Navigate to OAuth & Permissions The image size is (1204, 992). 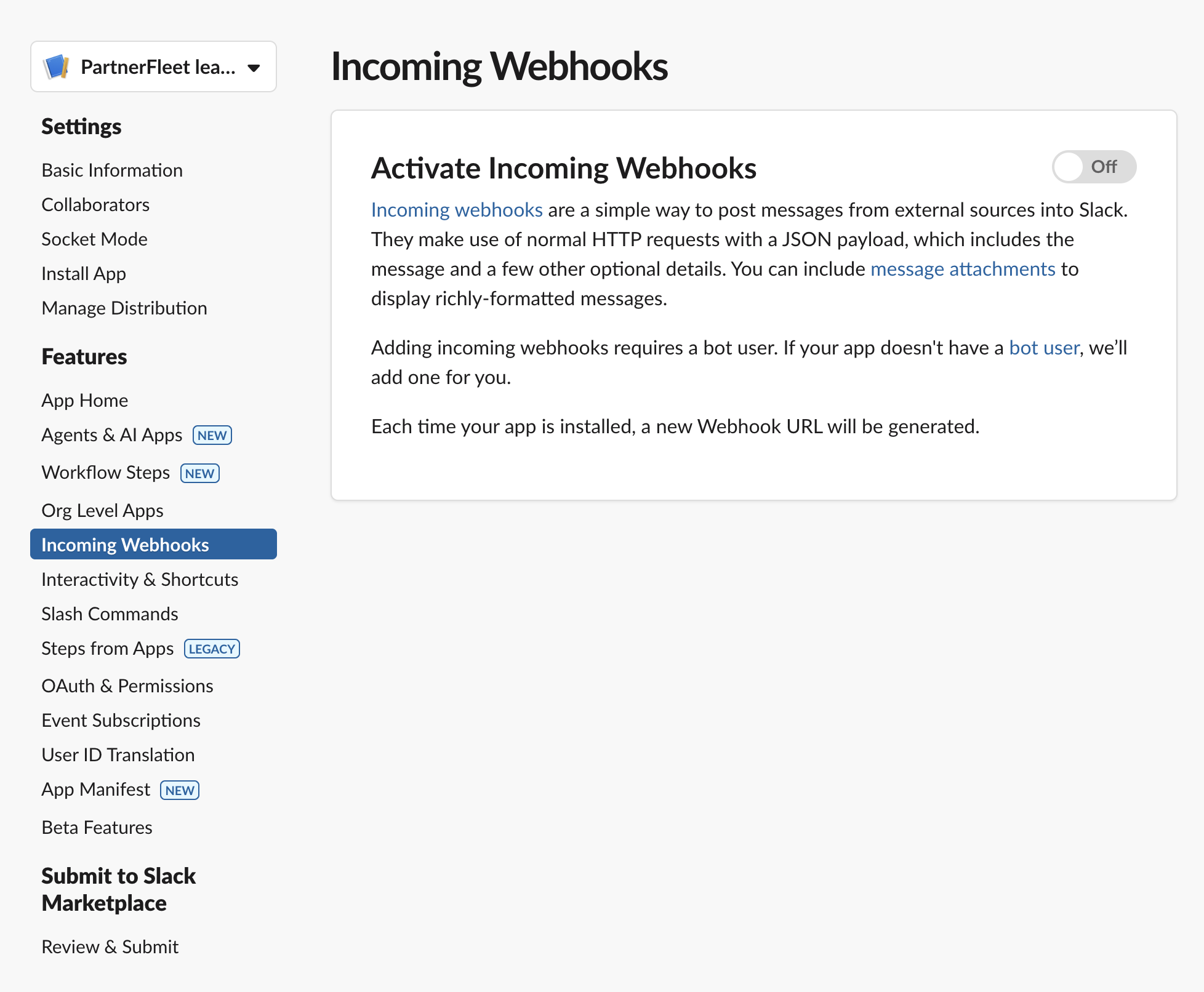coord(127,686)
